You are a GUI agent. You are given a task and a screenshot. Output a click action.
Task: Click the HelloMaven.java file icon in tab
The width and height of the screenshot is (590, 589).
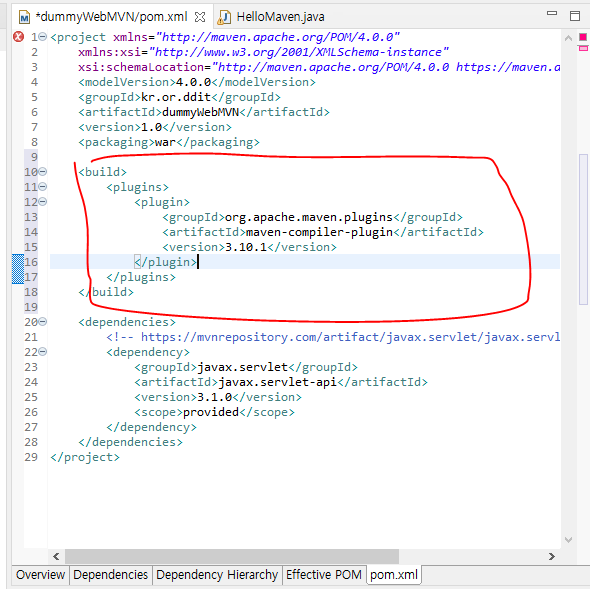(224, 17)
